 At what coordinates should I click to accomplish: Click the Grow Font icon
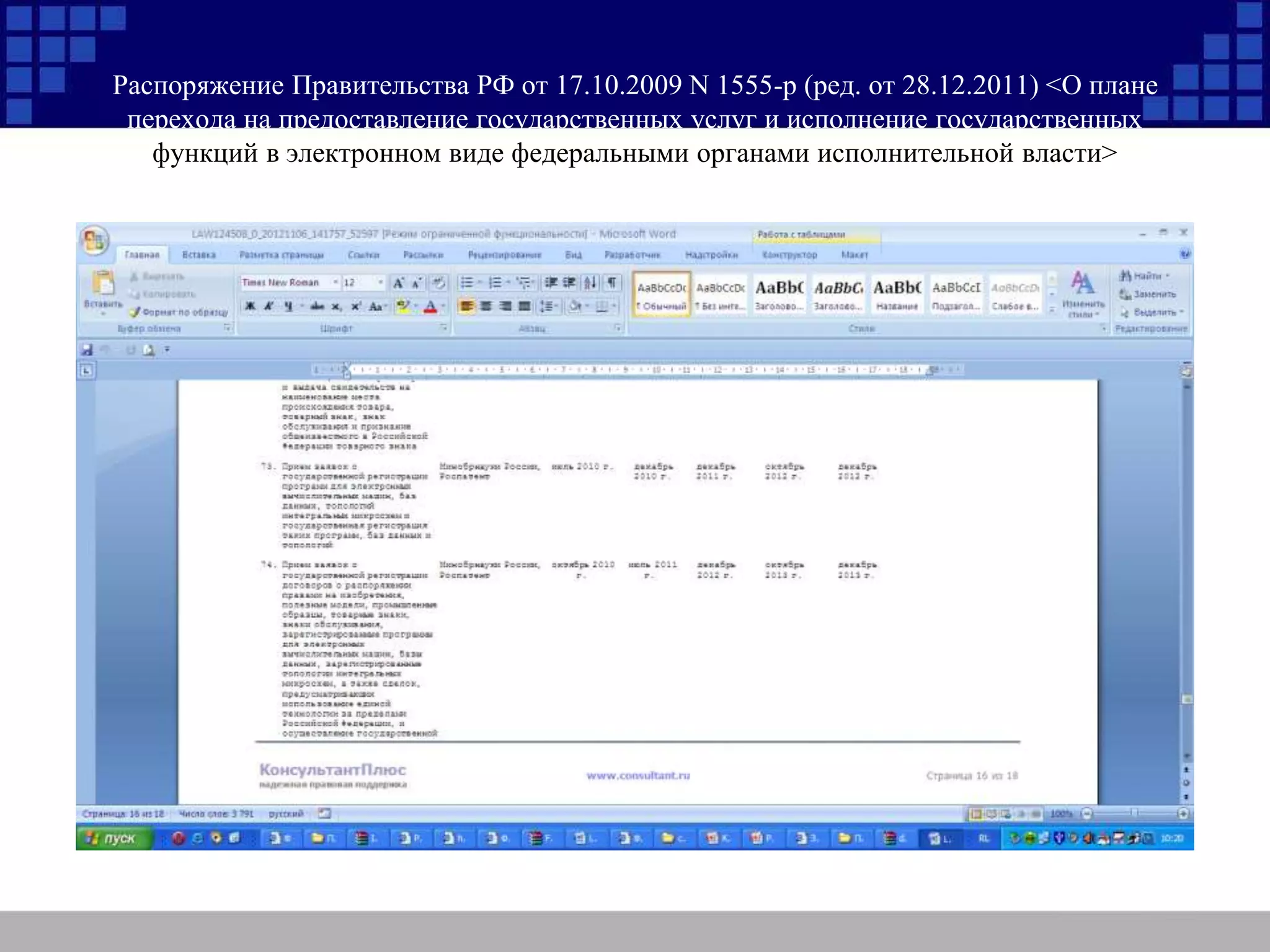tap(399, 283)
